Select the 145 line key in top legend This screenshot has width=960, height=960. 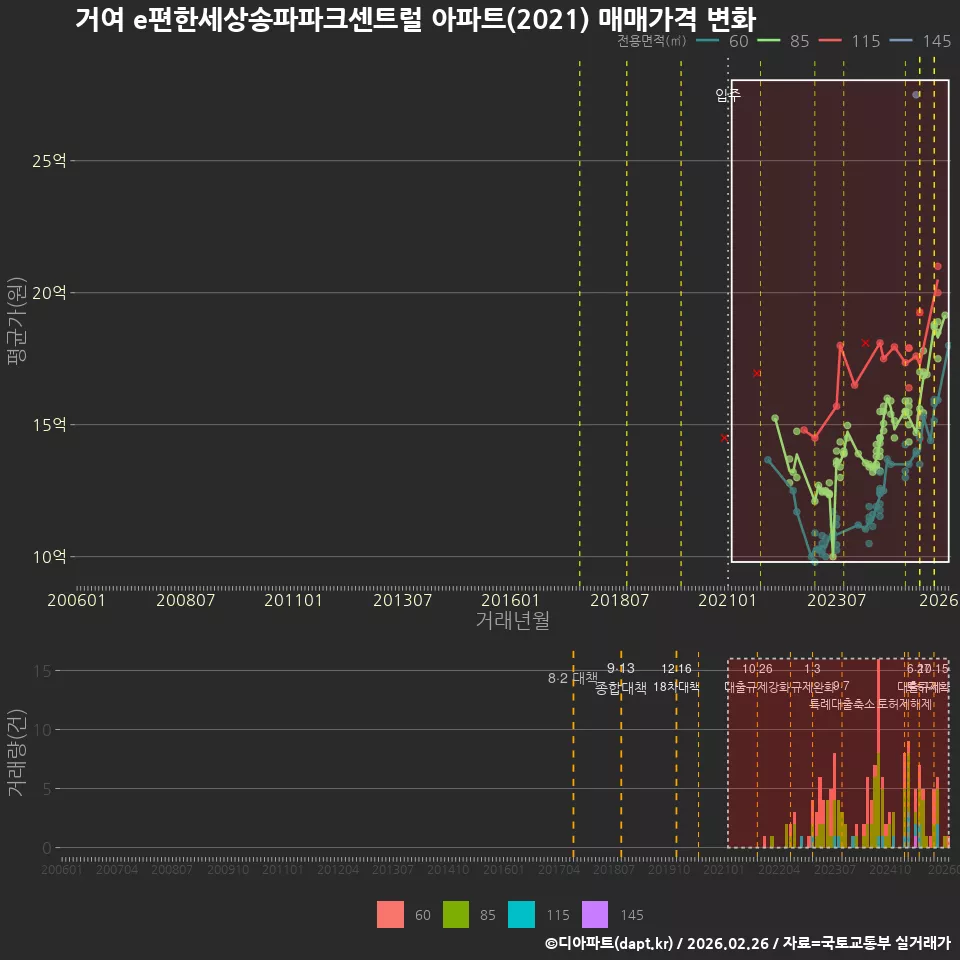point(901,41)
